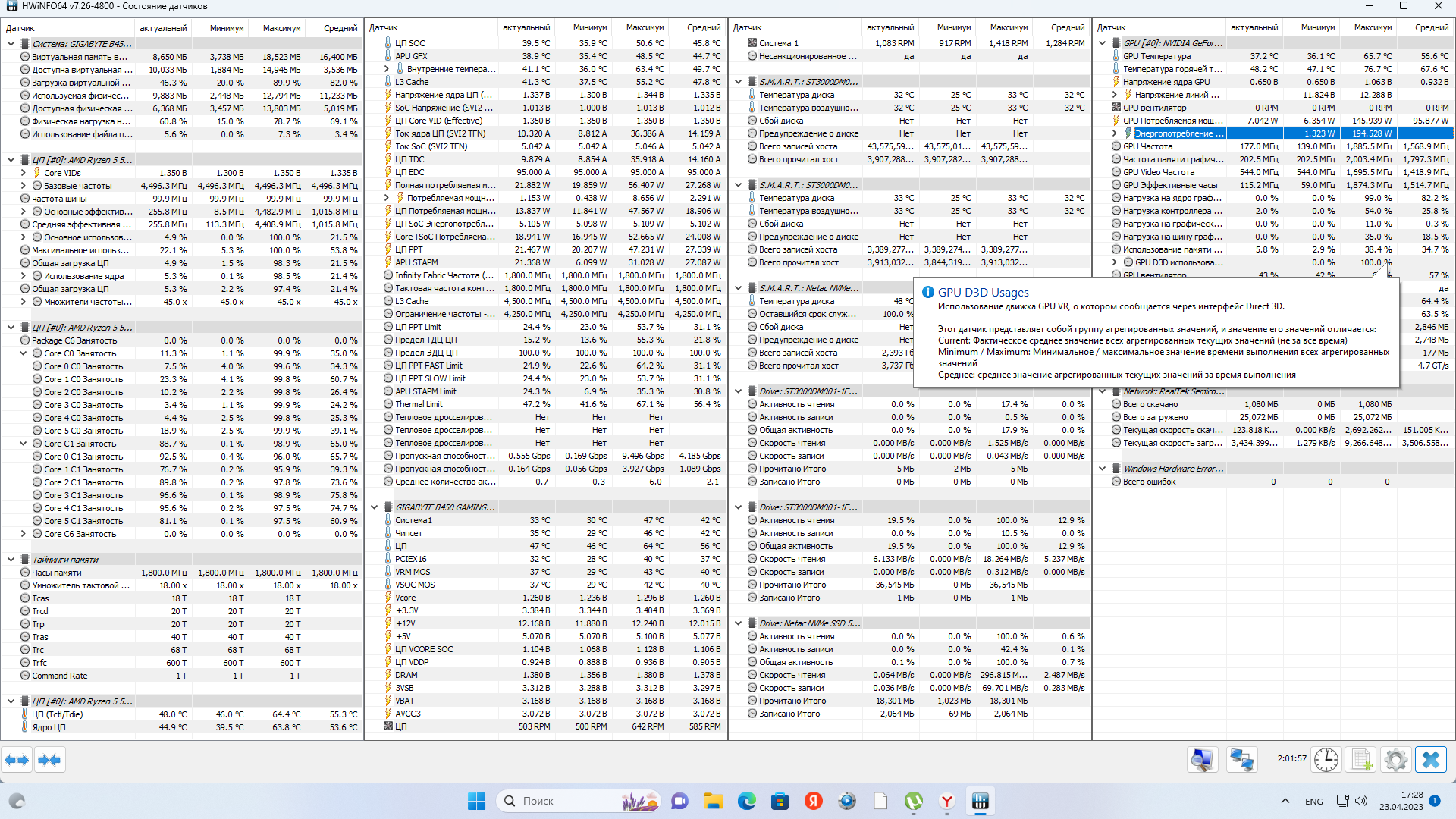Click the shrink panels inward arrows button
1456x819 pixels.
(x=50, y=760)
